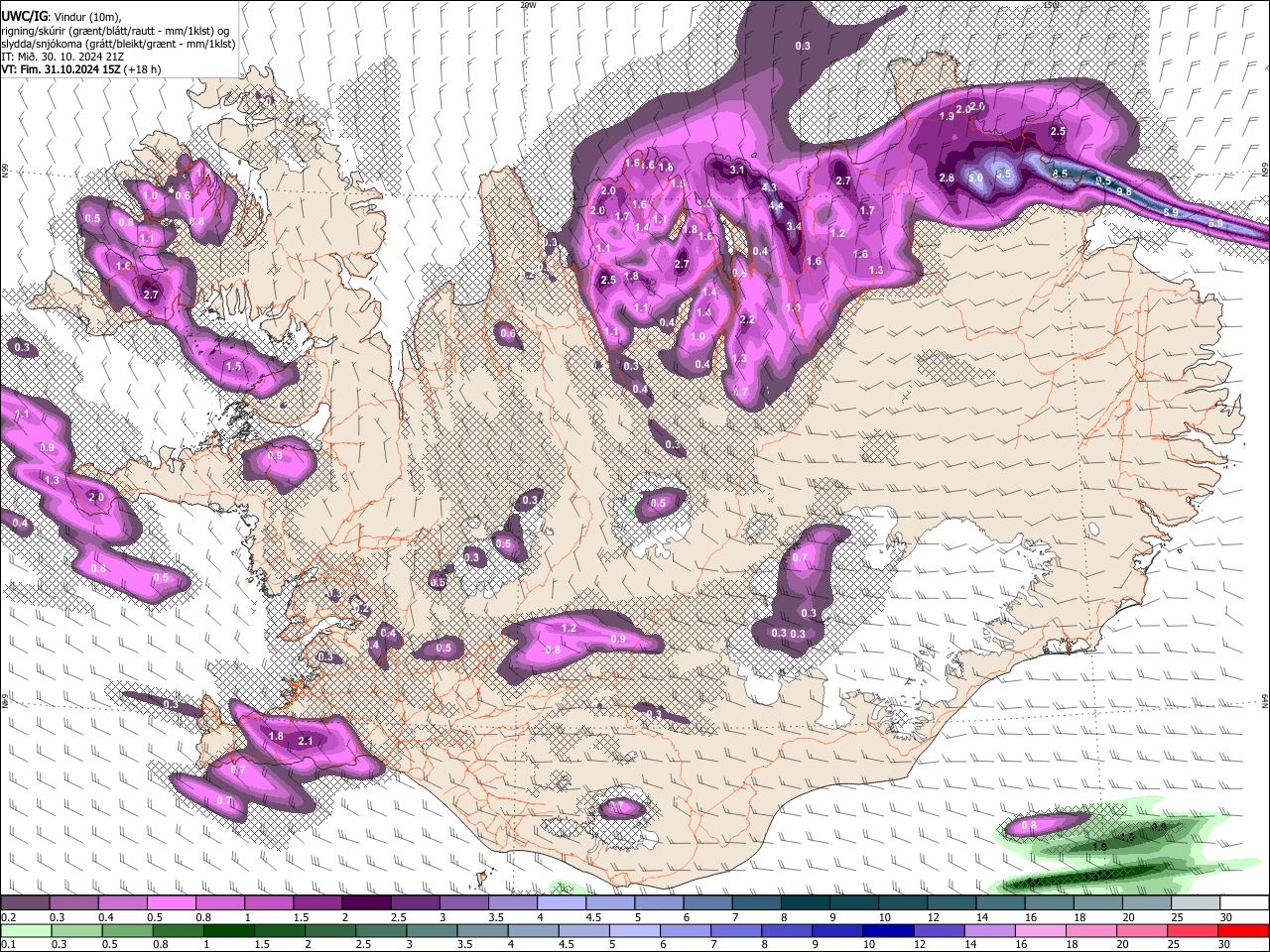Screen dimensions: 1270x952
Task: Click the 1.9 precipitation value in the northeast
Action: pyautogui.click(x=947, y=116)
